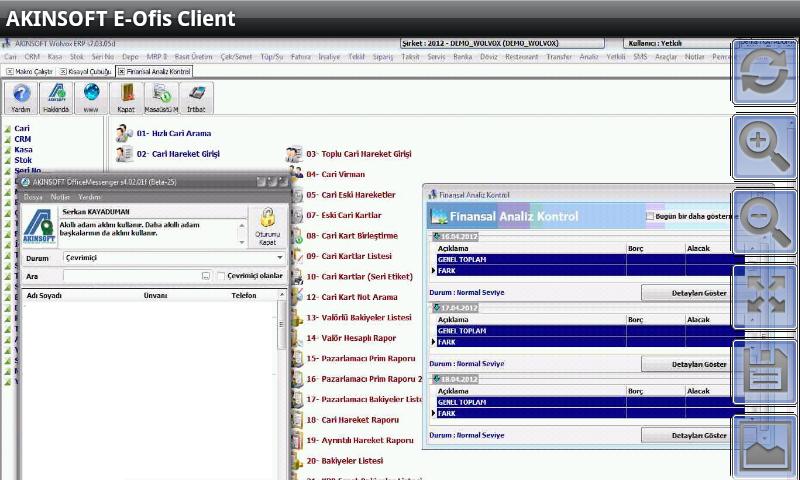Open 14- Valör Hesaplı Rapor link
This screenshot has height=480, width=800.
click(x=351, y=338)
